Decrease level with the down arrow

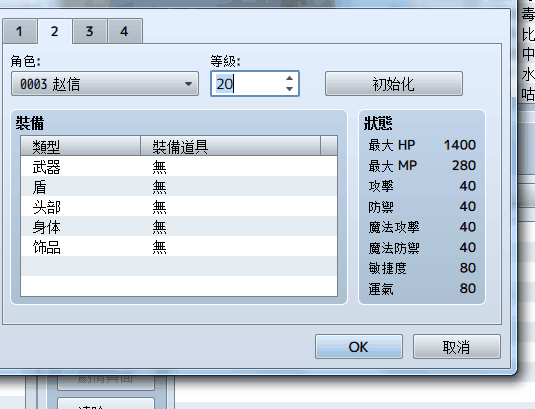[289, 89]
